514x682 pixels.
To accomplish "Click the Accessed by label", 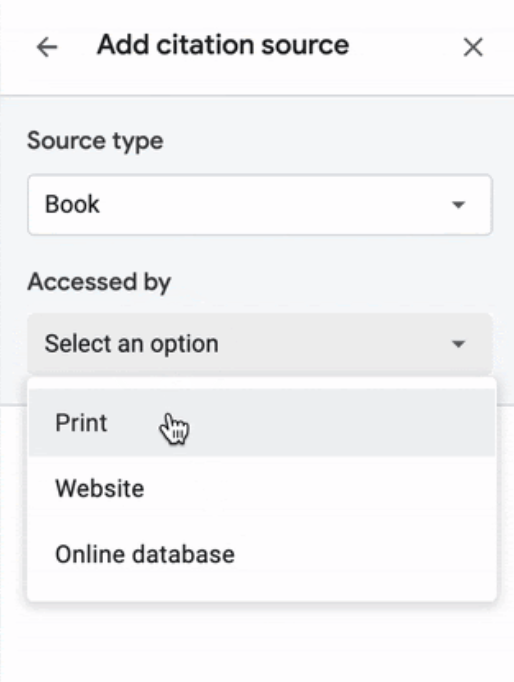I will click(99, 282).
